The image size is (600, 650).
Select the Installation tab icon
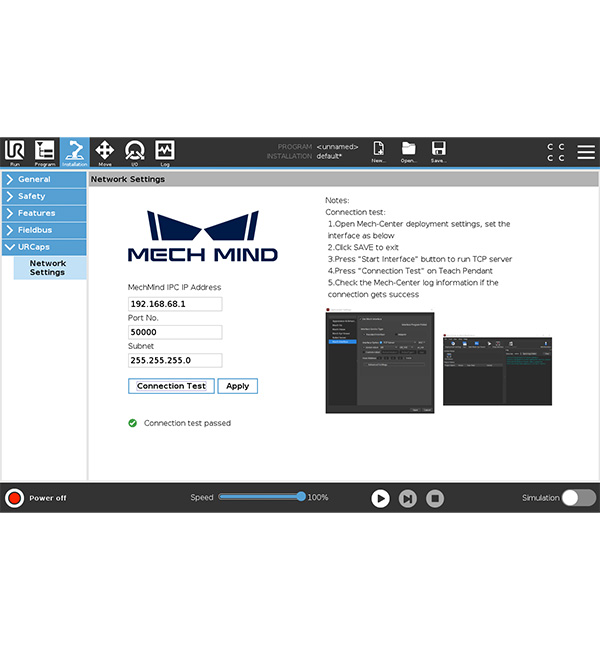pyautogui.click(x=75, y=152)
